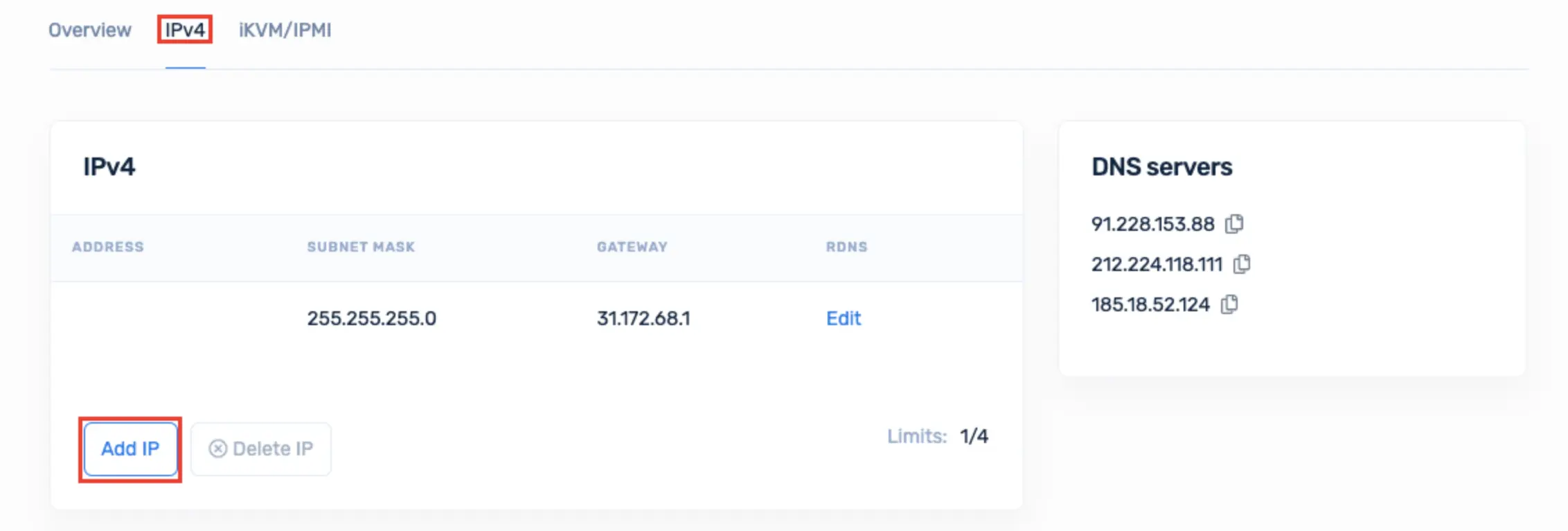Click the 255.255.255.0 subnet mask value
The height and width of the screenshot is (531, 1568).
click(372, 318)
